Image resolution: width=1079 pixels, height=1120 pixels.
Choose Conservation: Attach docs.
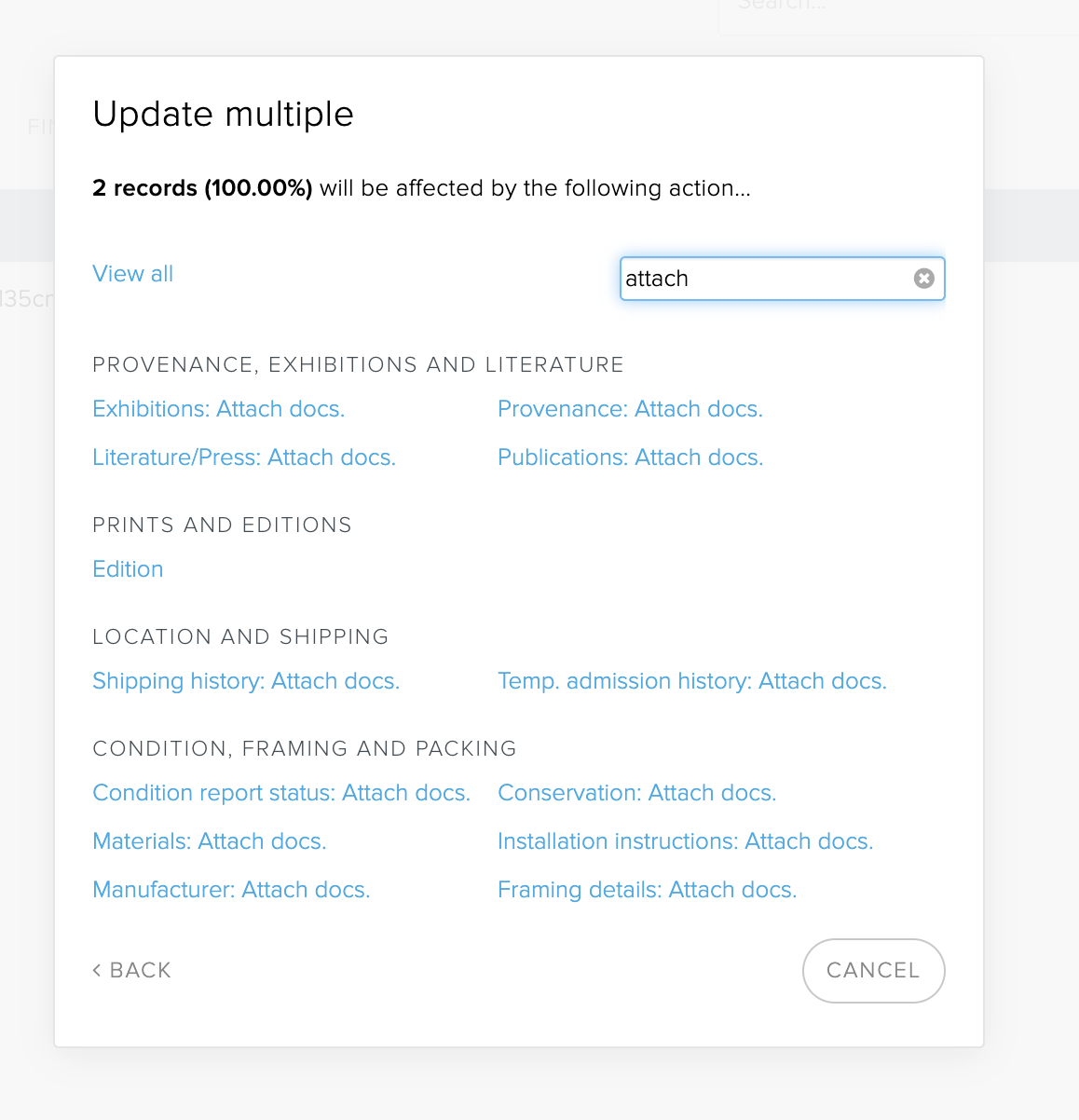(636, 793)
